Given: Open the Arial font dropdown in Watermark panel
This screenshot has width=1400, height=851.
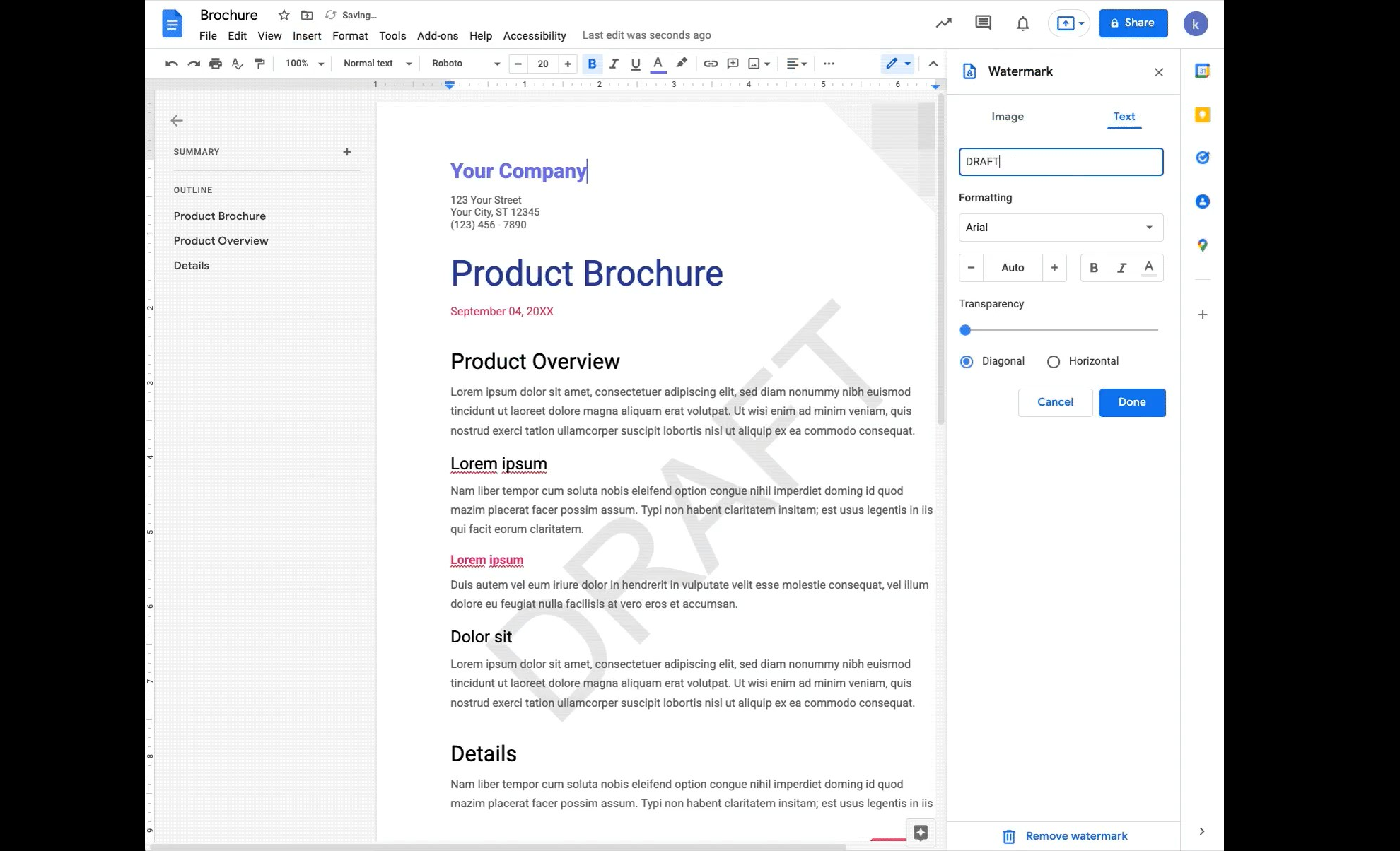Looking at the screenshot, I should [x=1061, y=228].
